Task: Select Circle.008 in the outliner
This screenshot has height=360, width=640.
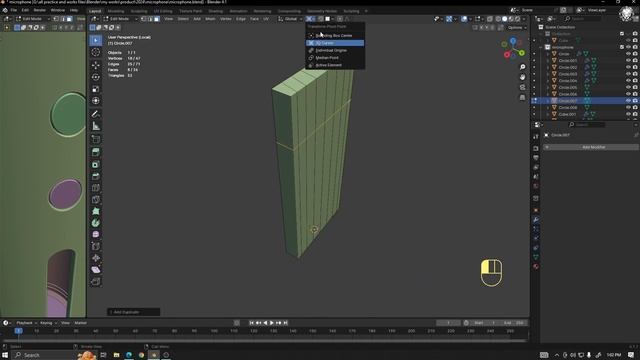Action: coord(568,107)
